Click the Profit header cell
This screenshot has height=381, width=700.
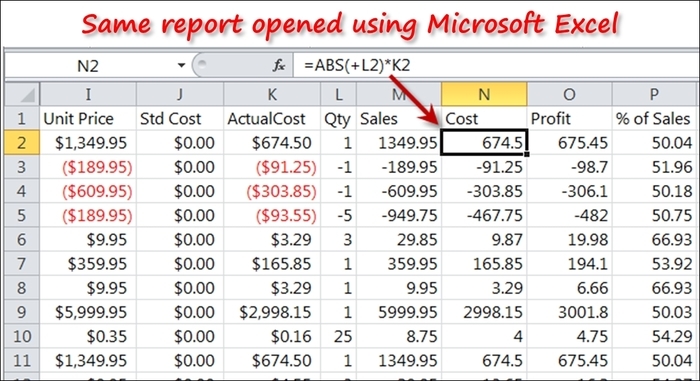click(x=569, y=118)
